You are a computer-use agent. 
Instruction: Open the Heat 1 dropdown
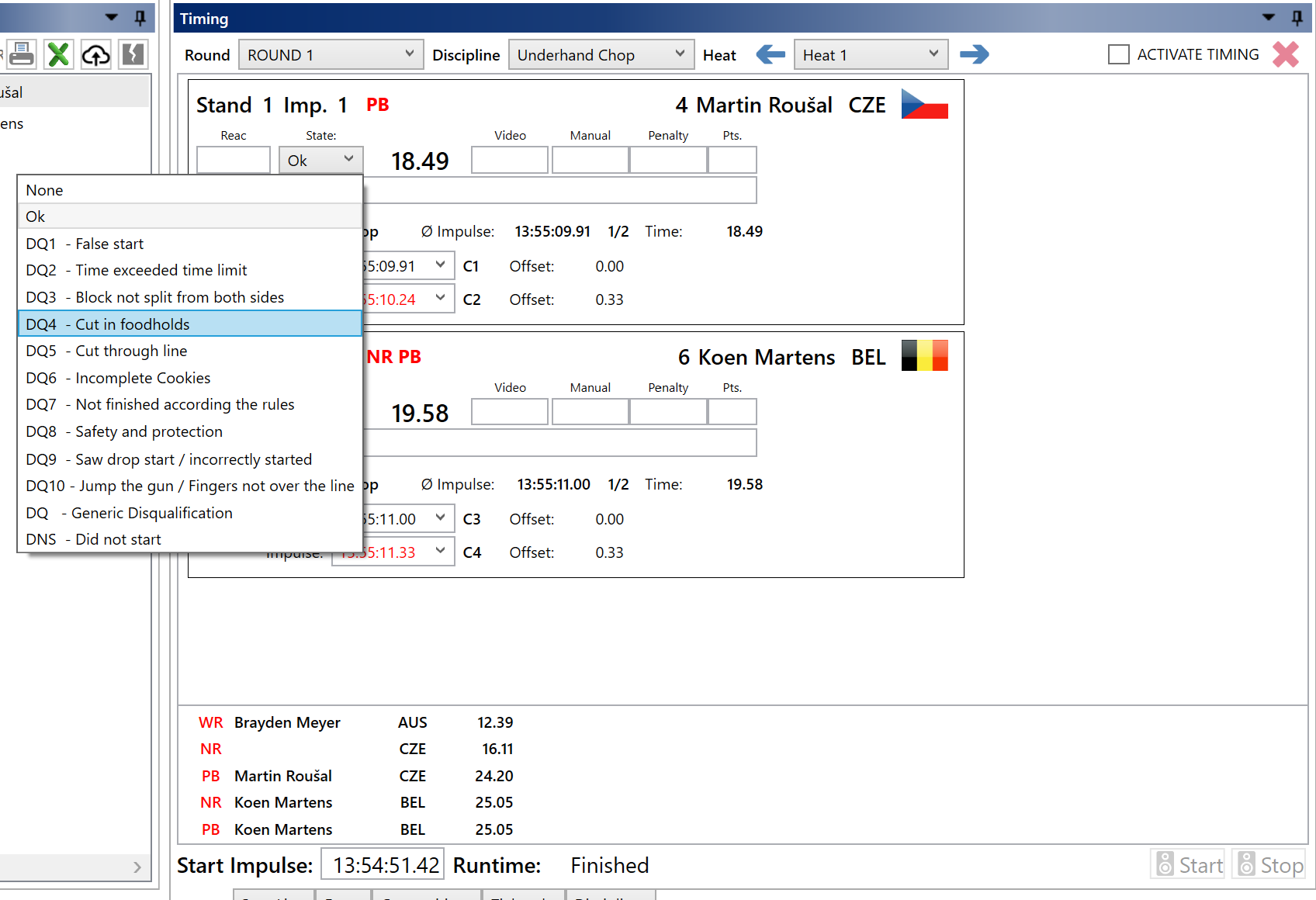[x=870, y=55]
